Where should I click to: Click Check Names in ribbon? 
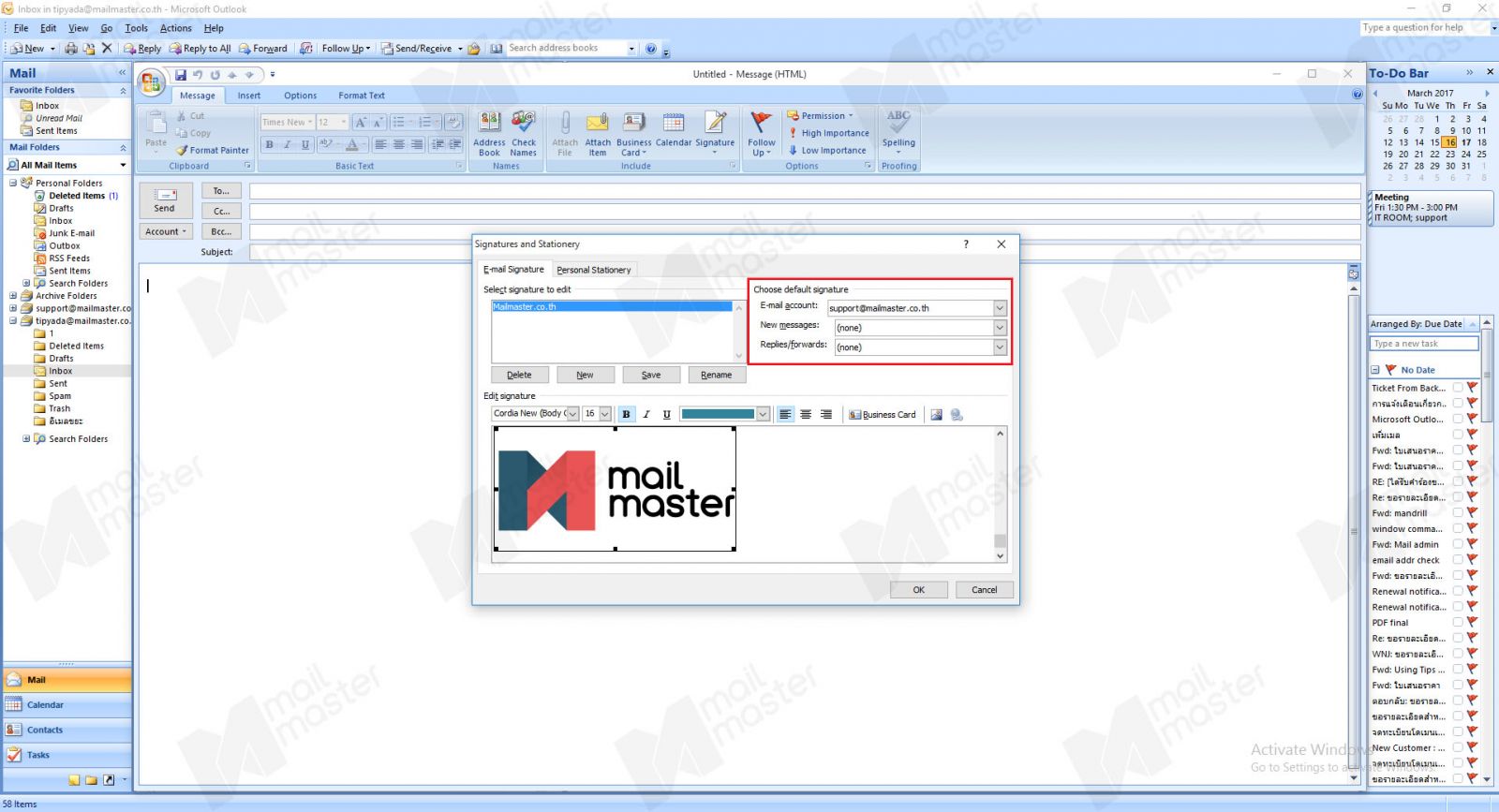(524, 134)
